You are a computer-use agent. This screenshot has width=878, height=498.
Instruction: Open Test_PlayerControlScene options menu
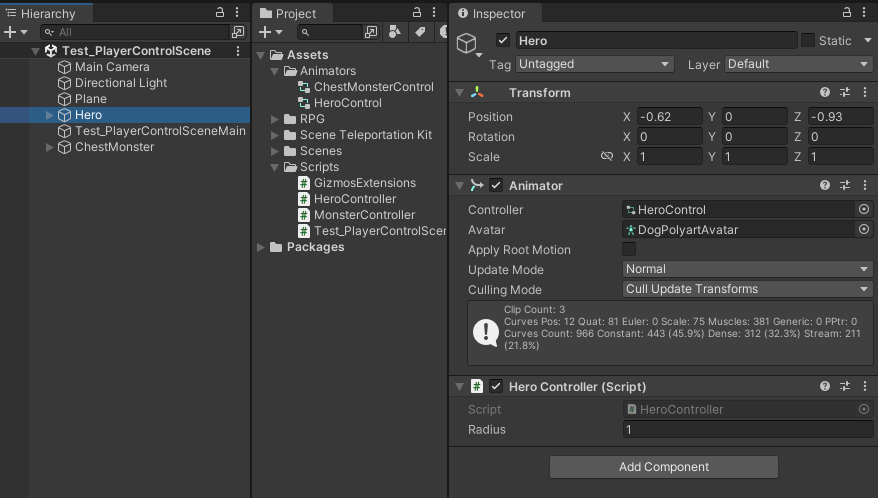pos(238,51)
